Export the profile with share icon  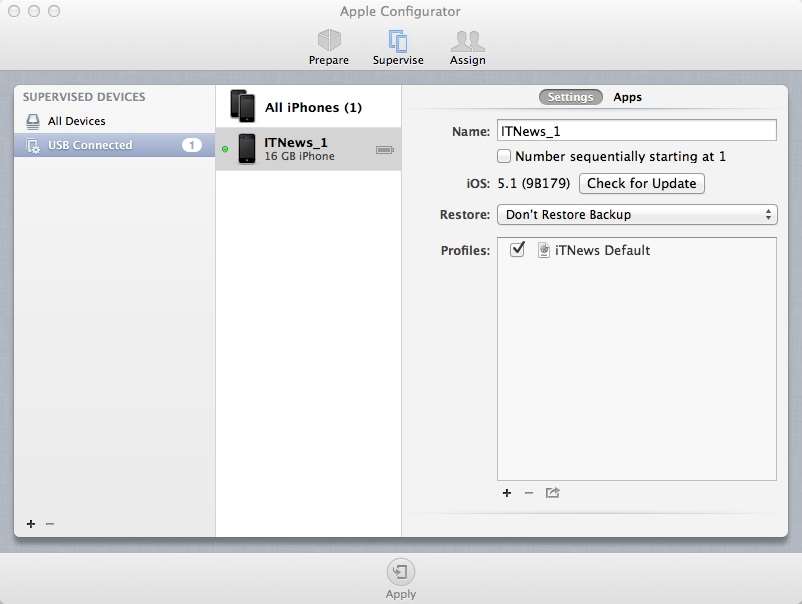tap(552, 493)
